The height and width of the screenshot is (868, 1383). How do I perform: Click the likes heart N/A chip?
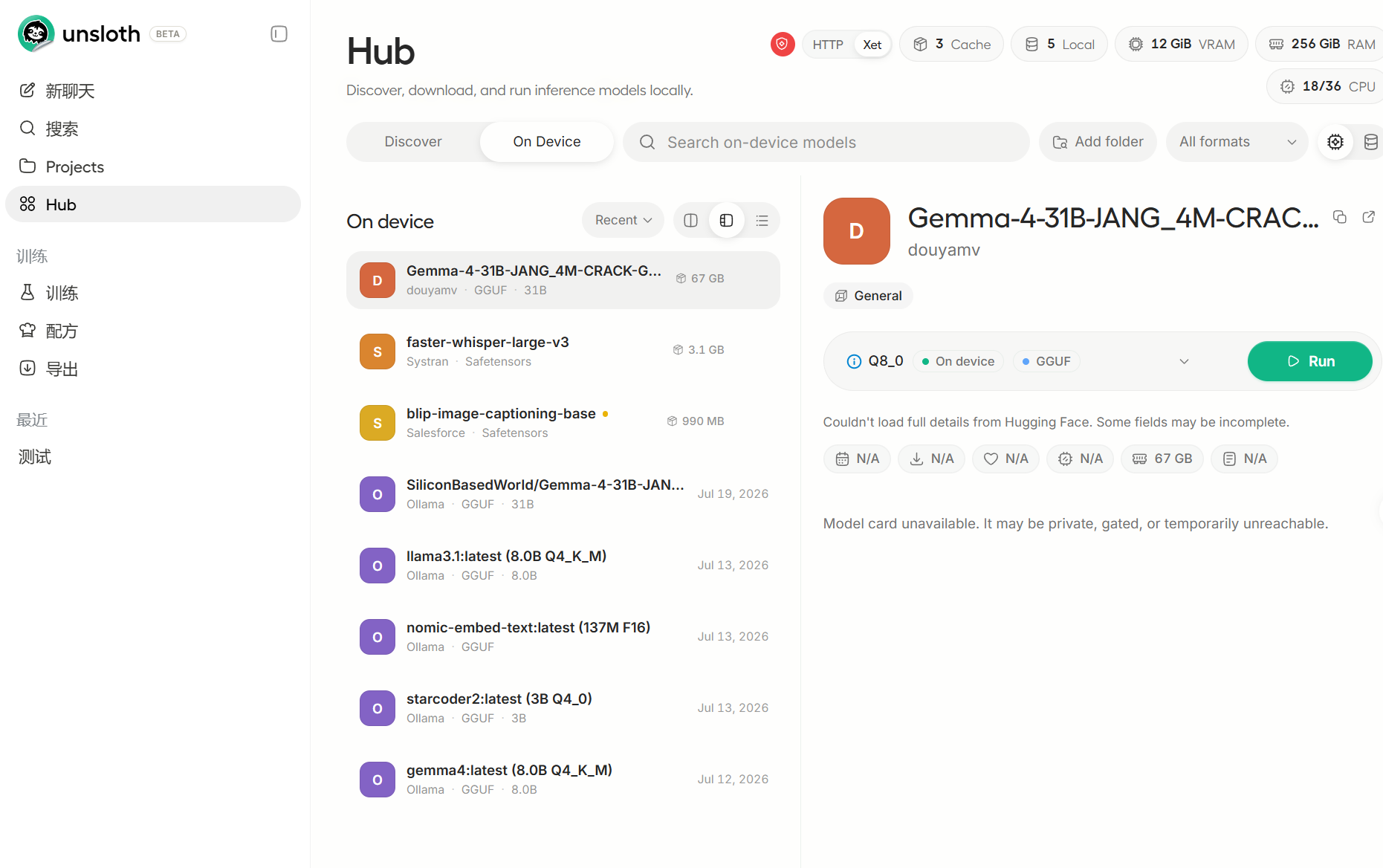click(x=1005, y=459)
